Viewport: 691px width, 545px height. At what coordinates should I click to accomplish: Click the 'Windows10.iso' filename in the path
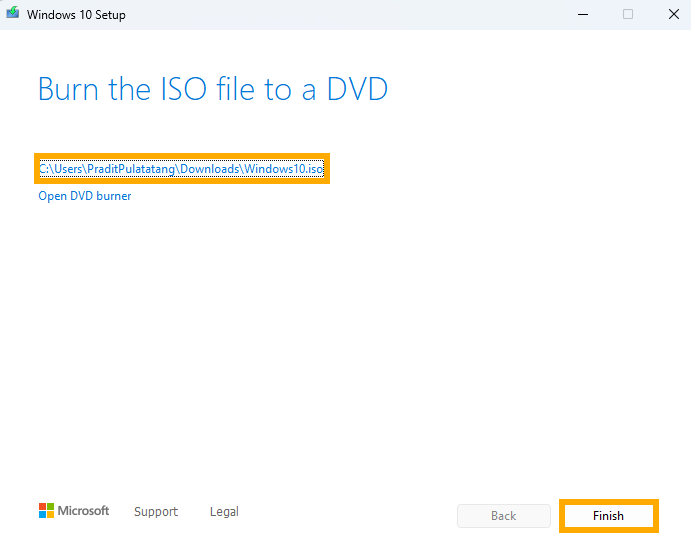pyautogui.click(x=284, y=169)
